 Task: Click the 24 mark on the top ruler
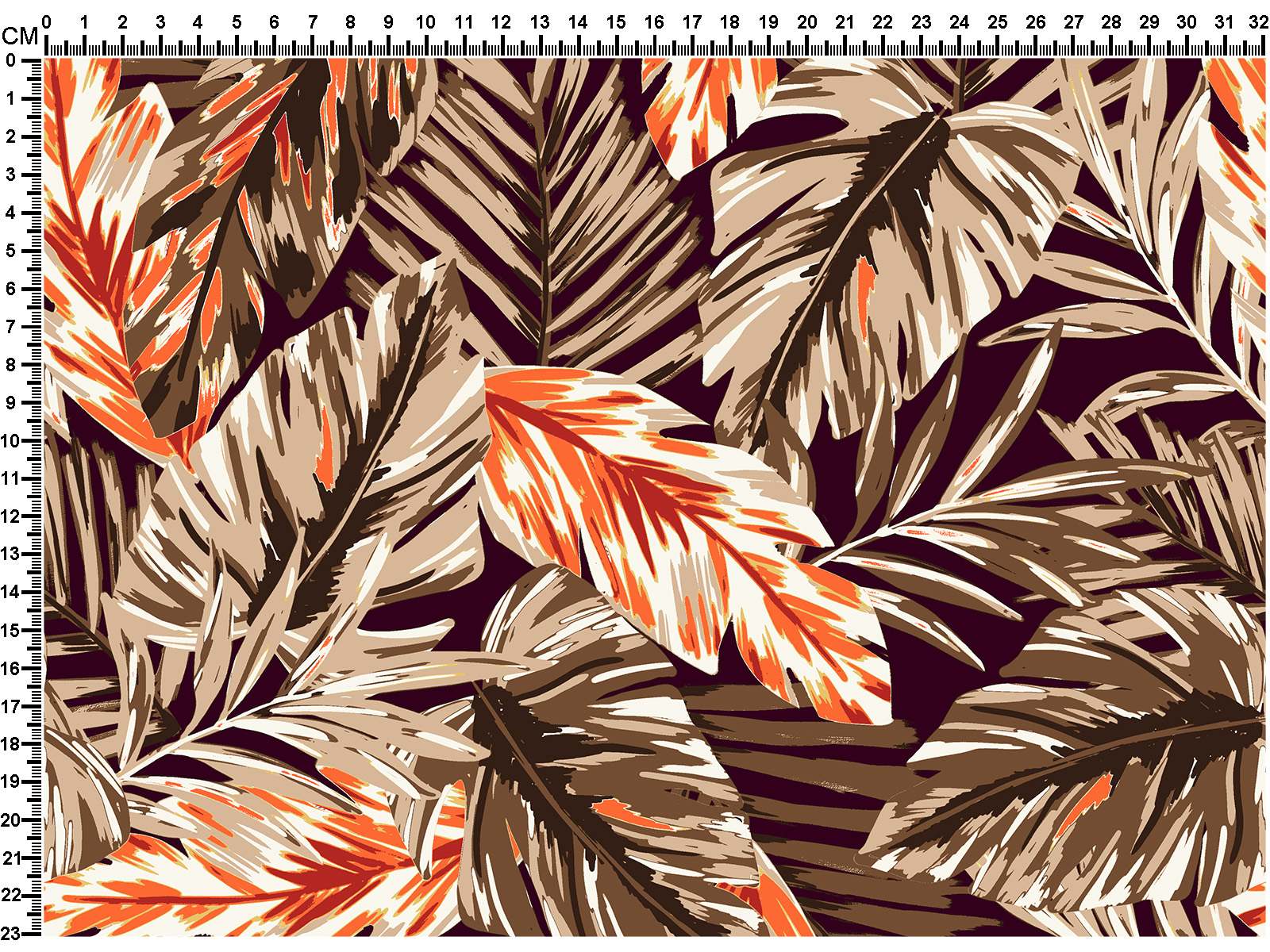959,22
